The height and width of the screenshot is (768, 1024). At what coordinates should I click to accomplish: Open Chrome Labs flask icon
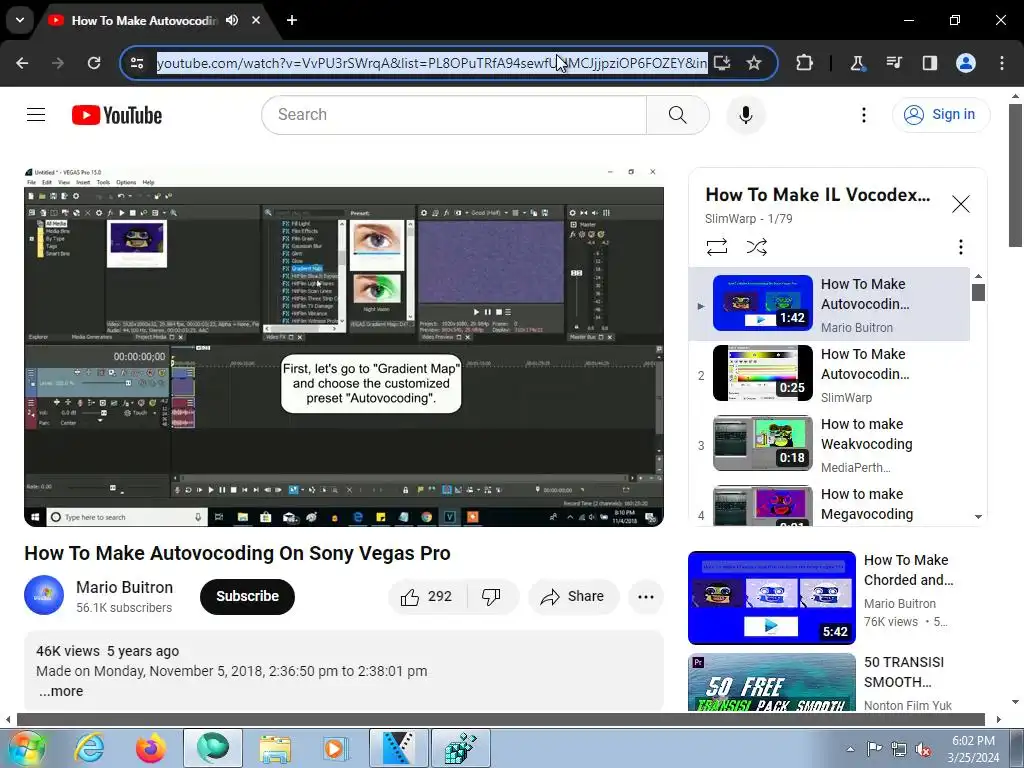pyautogui.click(x=857, y=63)
